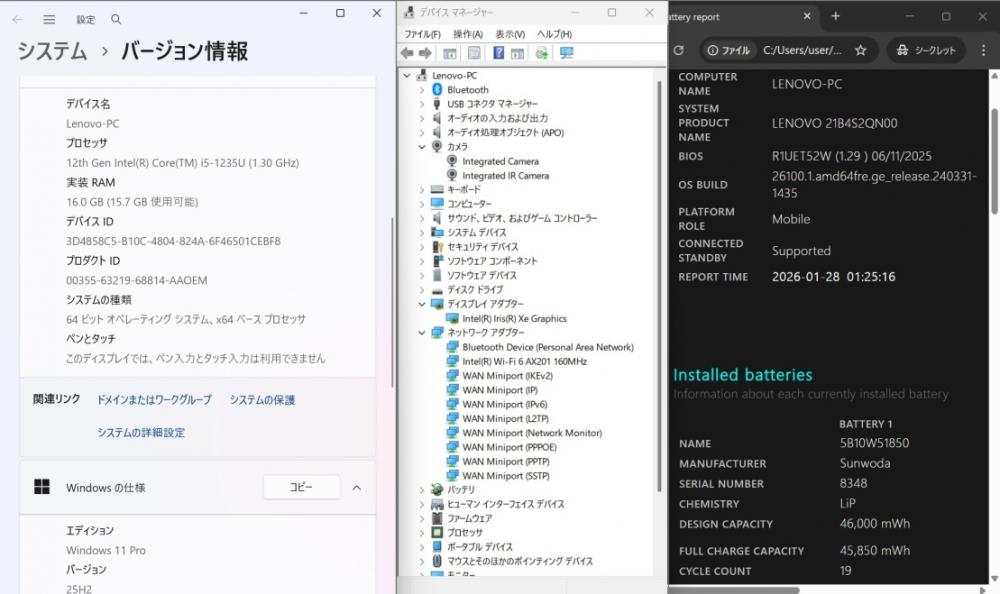Viewport: 1000px width, 594px height.
Task: Click the battery report vertical scrollbar
Action: coord(994,161)
